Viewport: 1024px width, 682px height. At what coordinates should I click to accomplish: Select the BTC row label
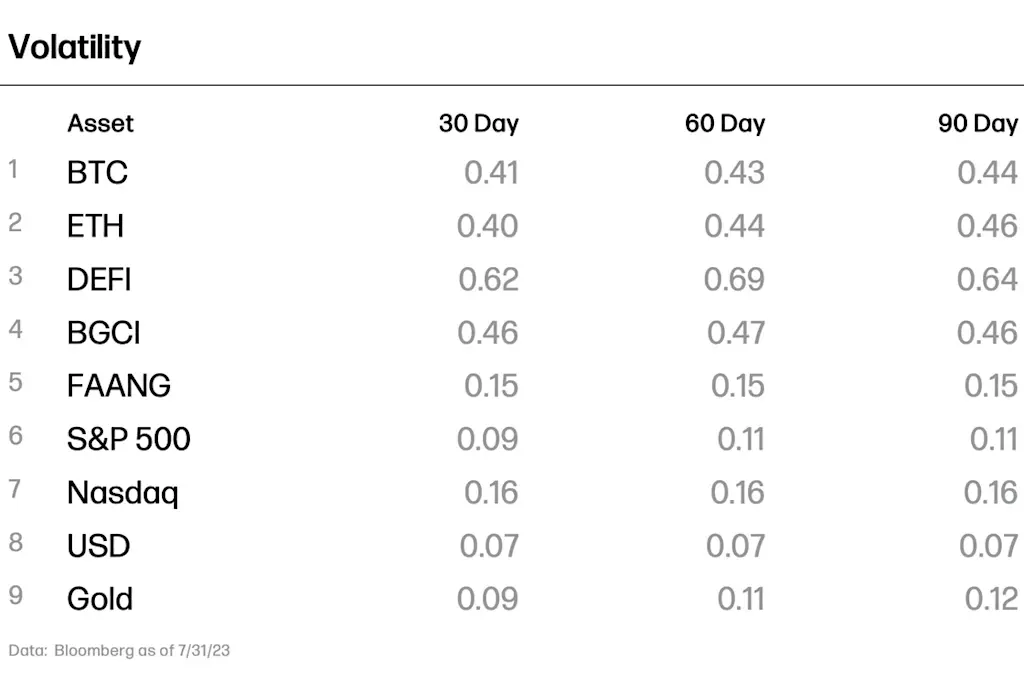(x=97, y=172)
